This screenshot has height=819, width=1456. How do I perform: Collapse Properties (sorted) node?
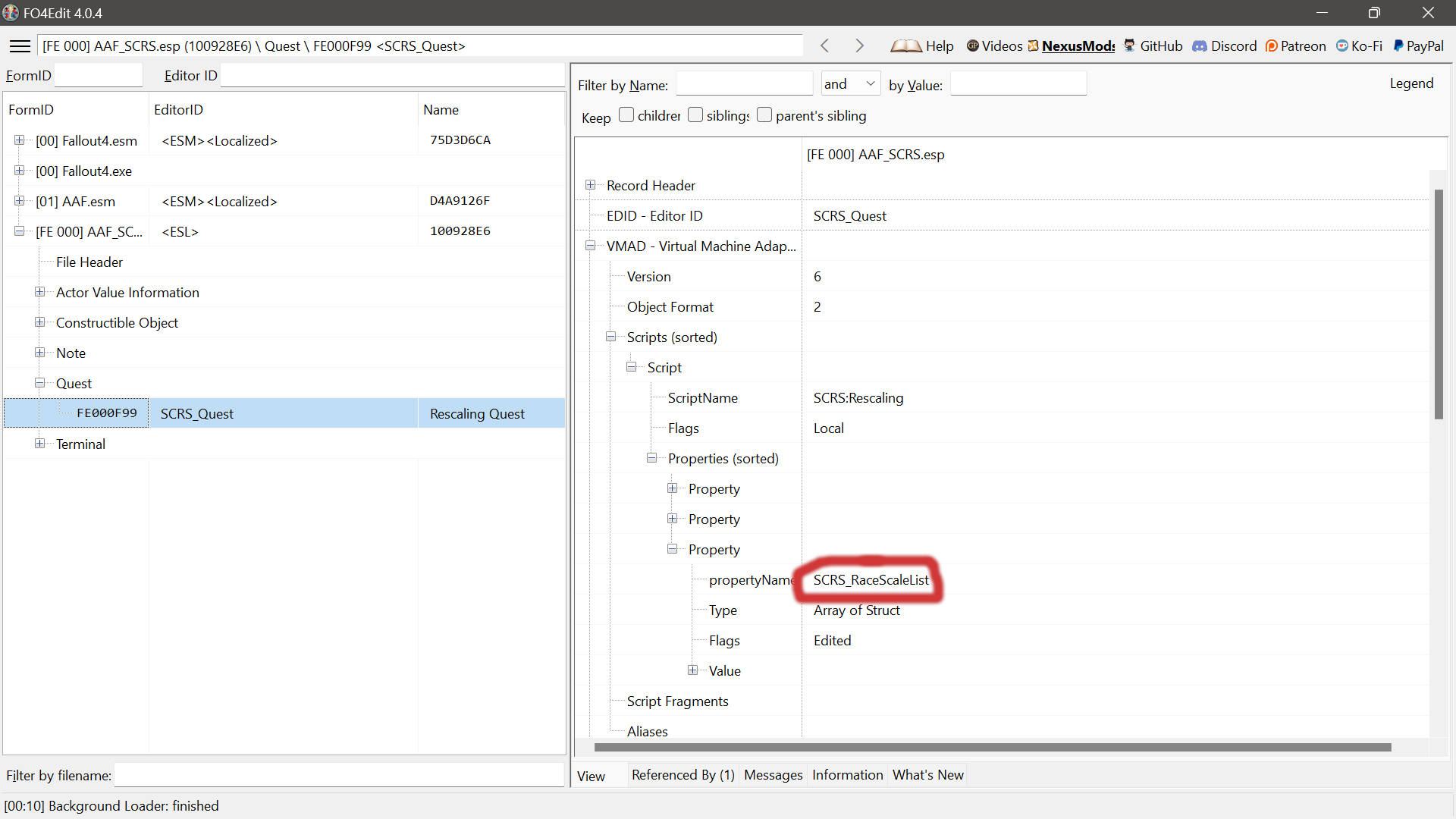click(x=652, y=458)
